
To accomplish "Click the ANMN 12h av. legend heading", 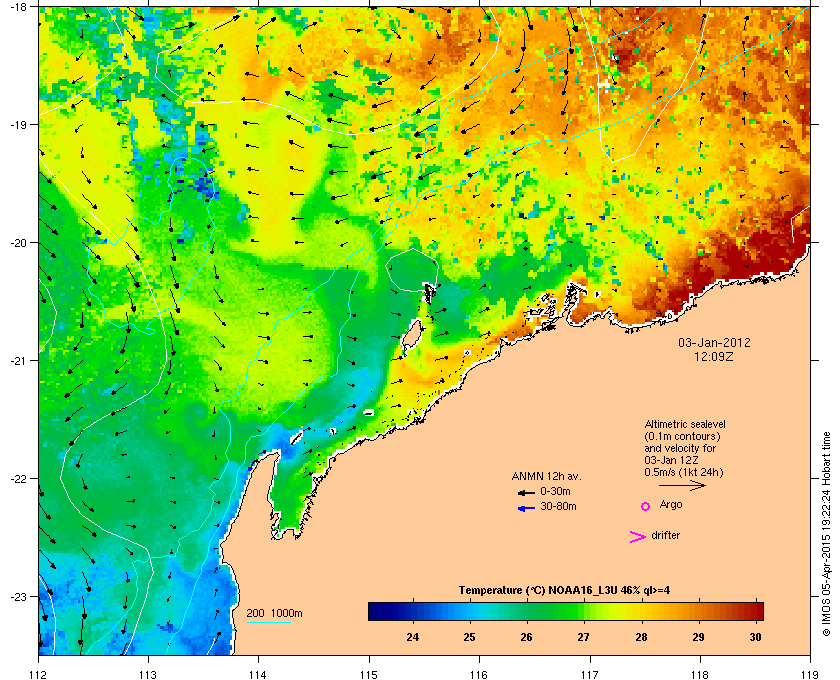I will pyautogui.click(x=546, y=476).
